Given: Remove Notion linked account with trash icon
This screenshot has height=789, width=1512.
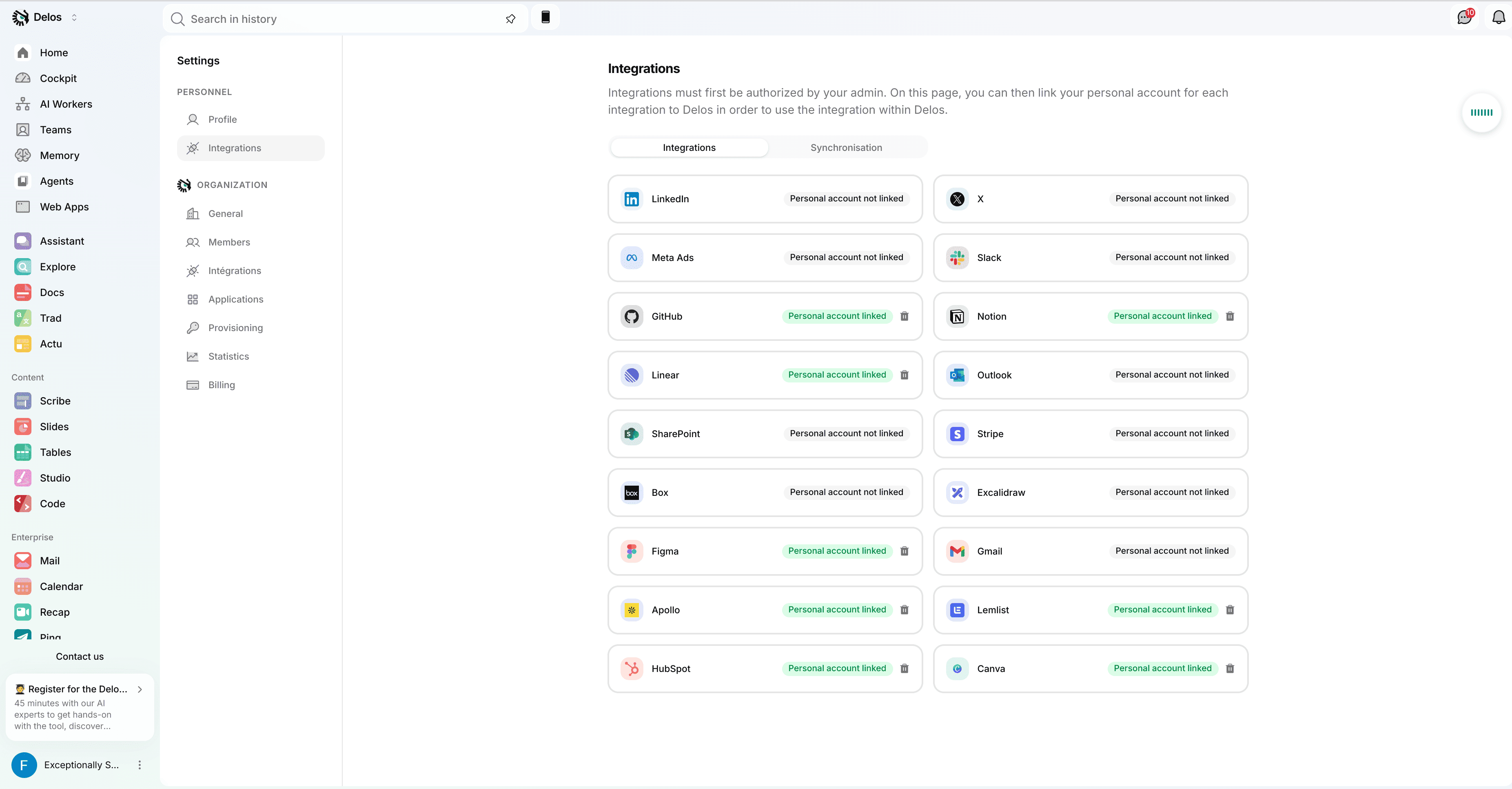Looking at the screenshot, I should 1230,316.
